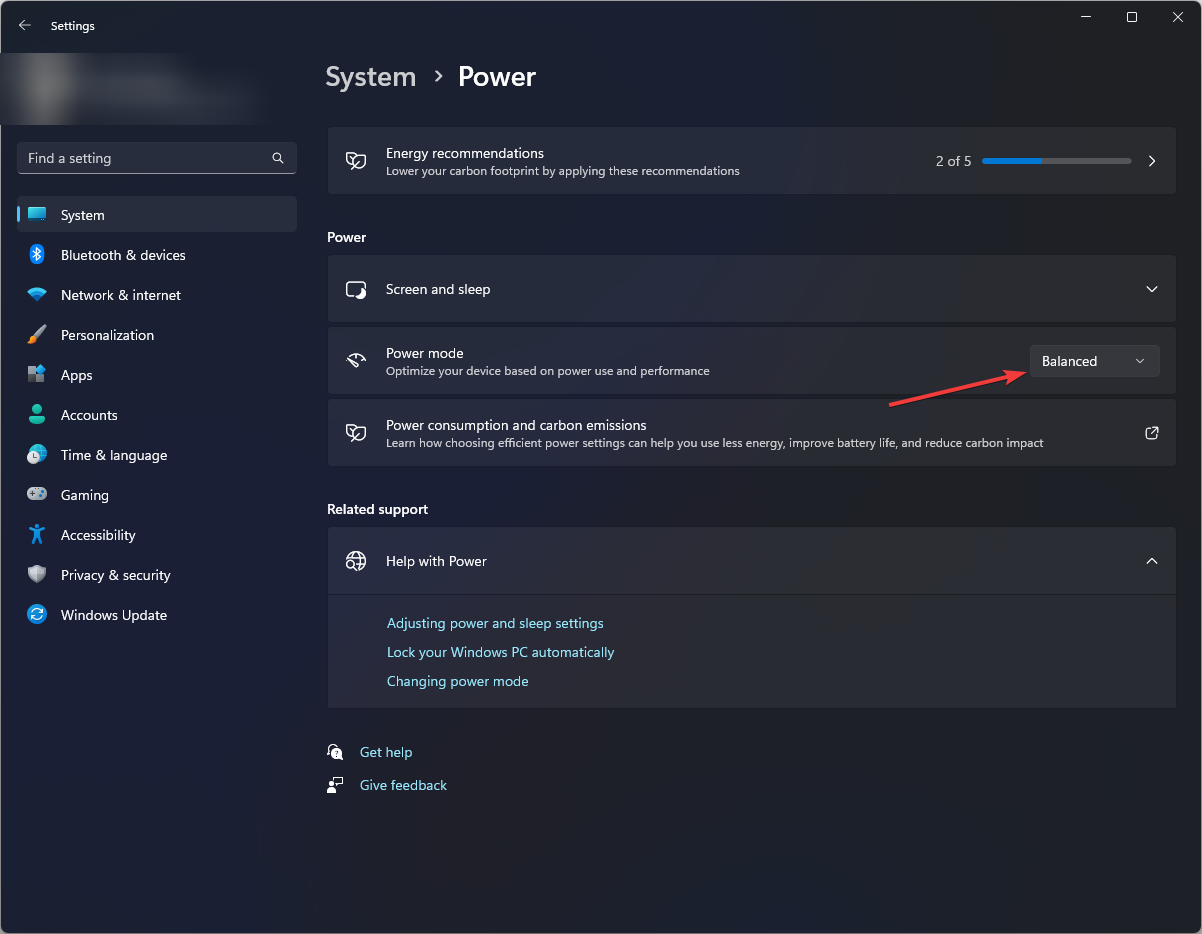Click the Energy recommendations leaf icon
The height and width of the screenshot is (934, 1202).
(356, 161)
